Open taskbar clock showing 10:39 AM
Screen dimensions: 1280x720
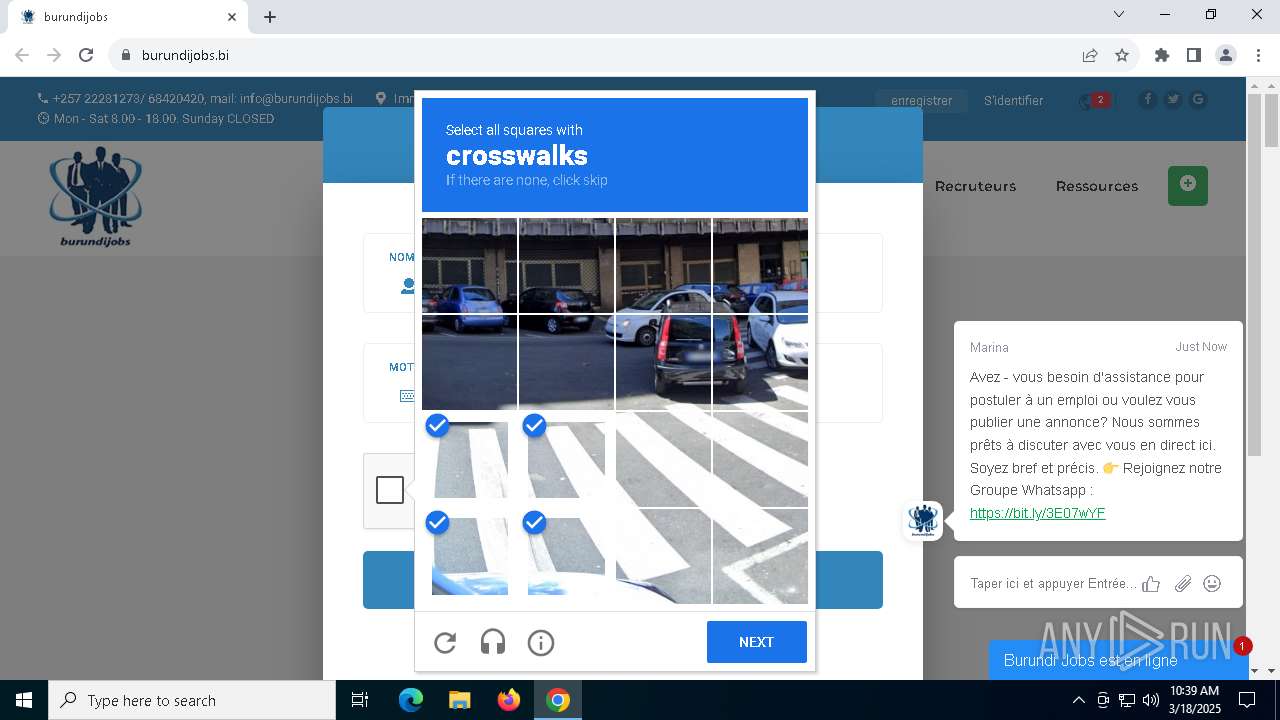click(x=1193, y=700)
